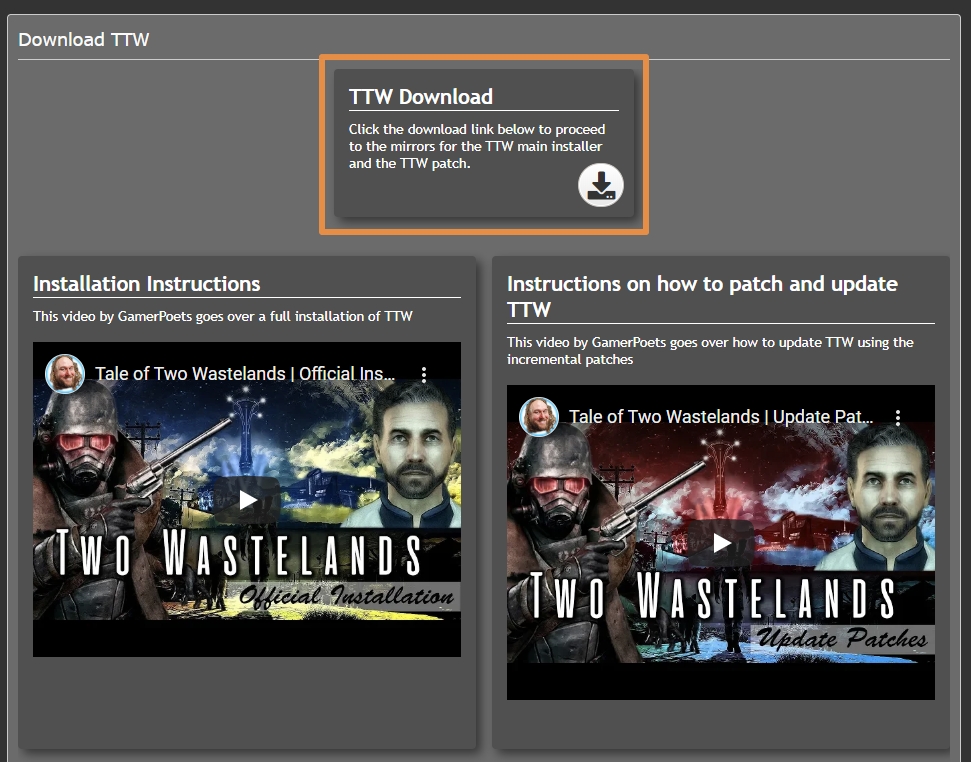Image resolution: width=971 pixels, height=762 pixels.
Task: Play the Update Patches video
Action: coord(721,543)
